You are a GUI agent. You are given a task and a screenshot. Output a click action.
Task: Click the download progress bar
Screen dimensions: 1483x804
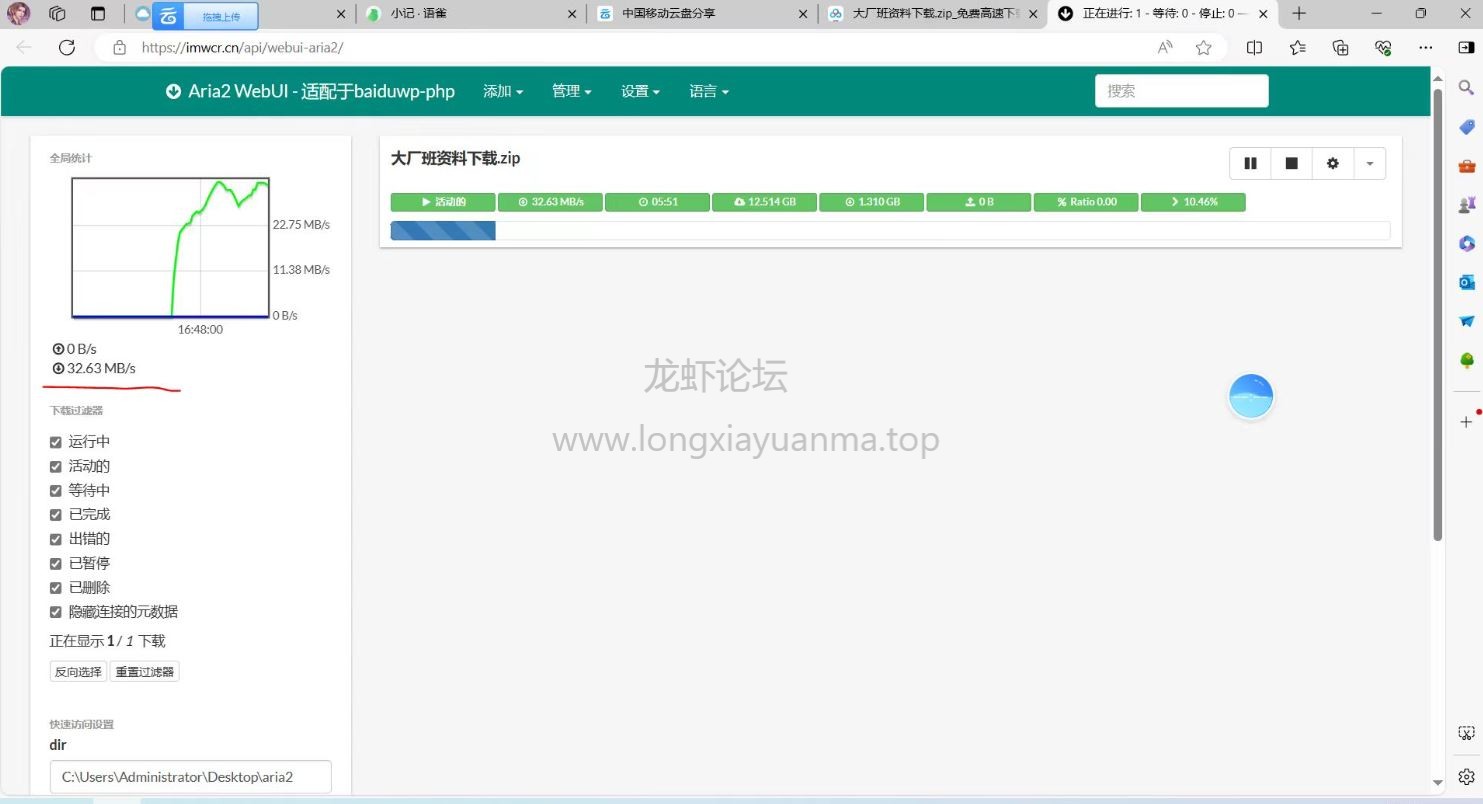click(890, 231)
